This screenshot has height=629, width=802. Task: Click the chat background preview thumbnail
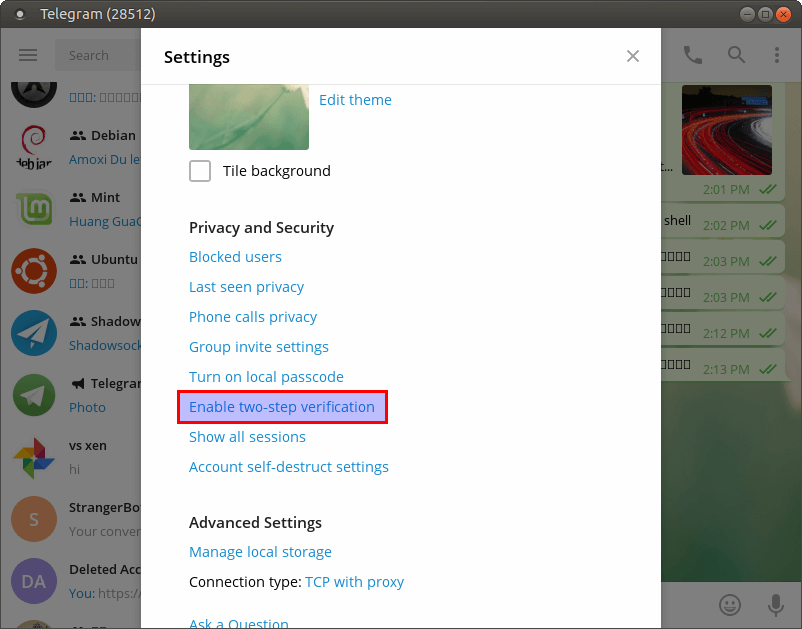tap(248, 117)
